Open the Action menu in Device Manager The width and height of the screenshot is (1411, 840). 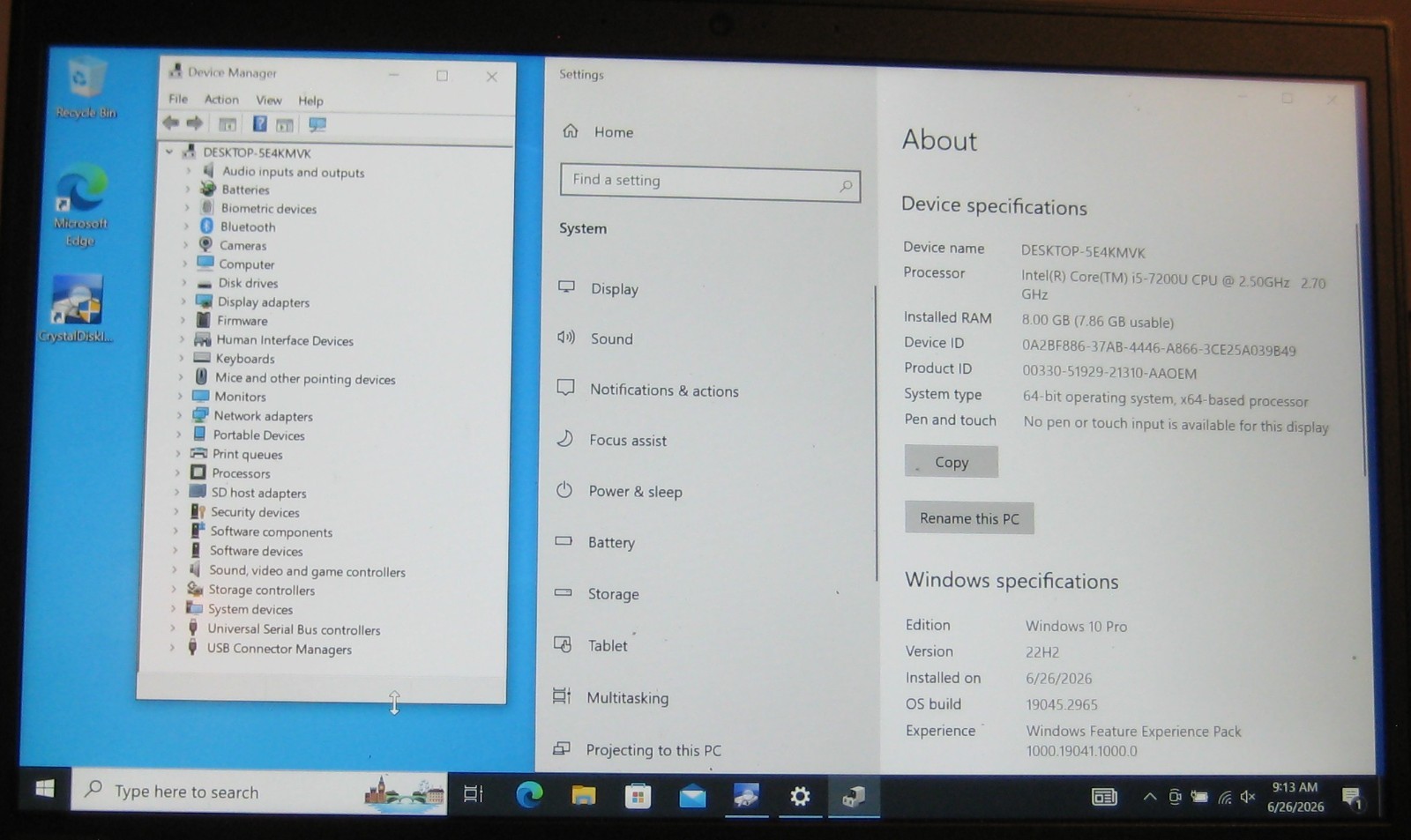point(221,100)
